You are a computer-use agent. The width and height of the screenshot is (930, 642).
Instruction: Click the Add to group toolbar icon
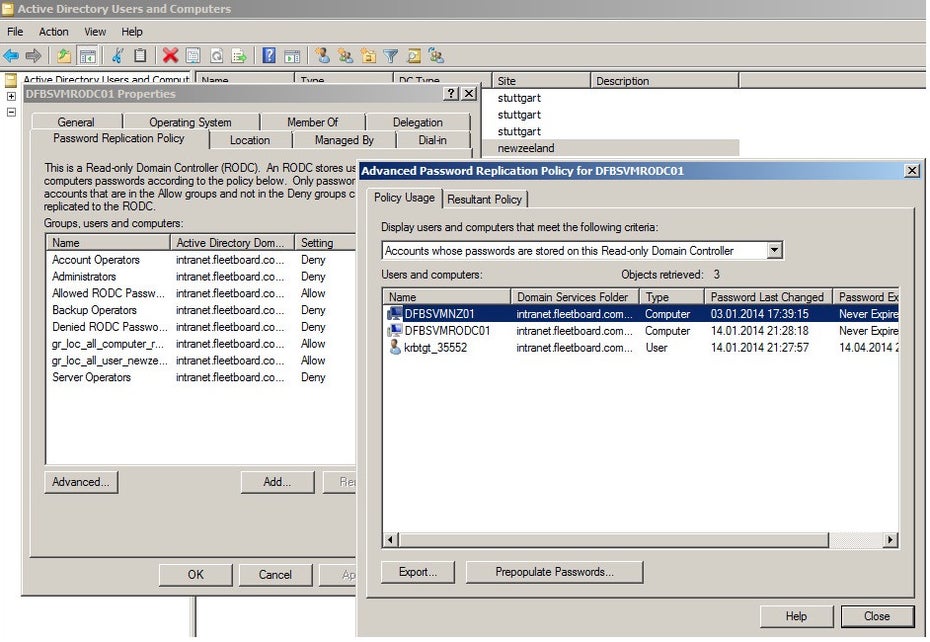(437, 56)
